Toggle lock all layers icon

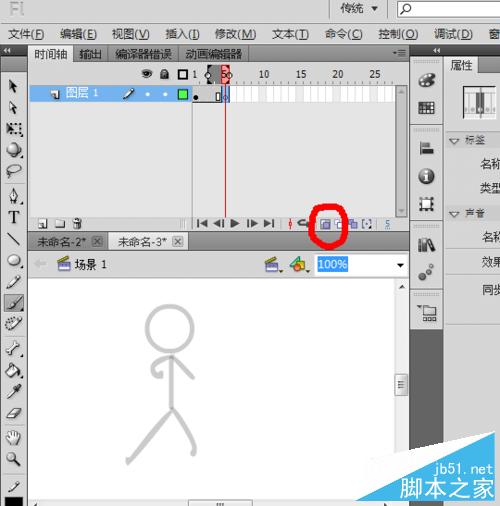(164, 74)
